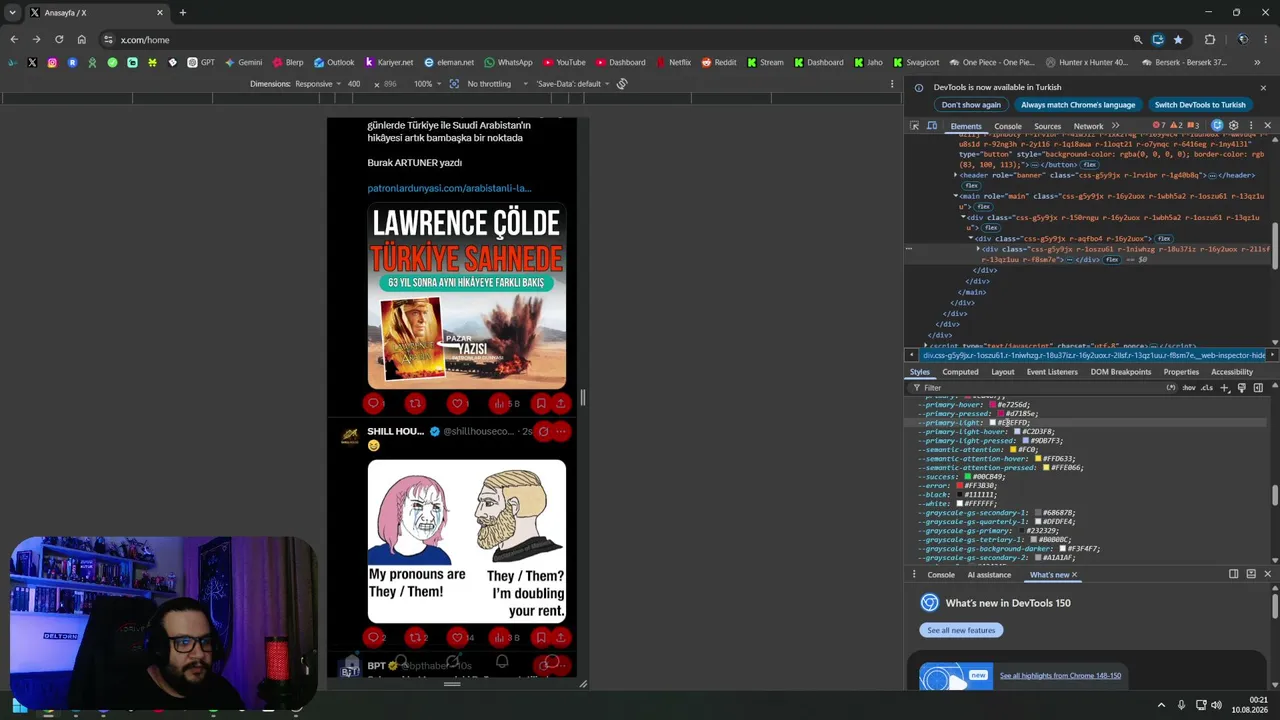This screenshot has height=720, width=1280.
Task: Open color picker for --error red swatch
Action: click(959, 486)
